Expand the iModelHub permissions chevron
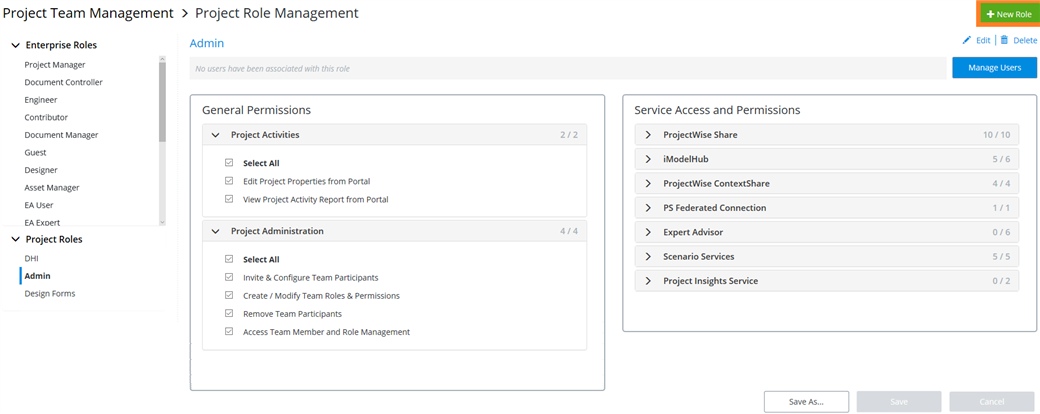This screenshot has height=414, width=1040. click(648, 159)
